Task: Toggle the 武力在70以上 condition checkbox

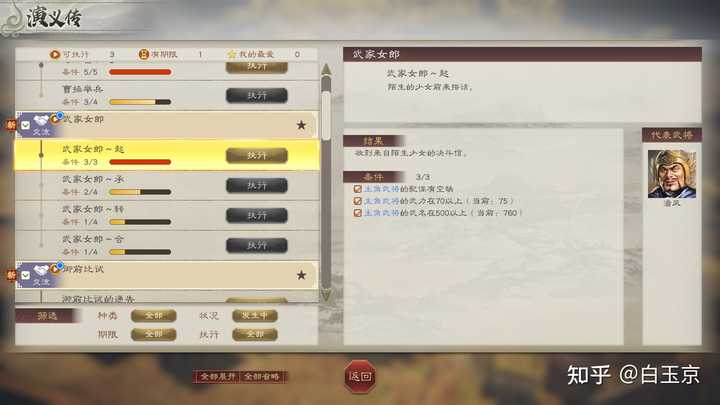Action: pyautogui.click(x=358, y=201)
